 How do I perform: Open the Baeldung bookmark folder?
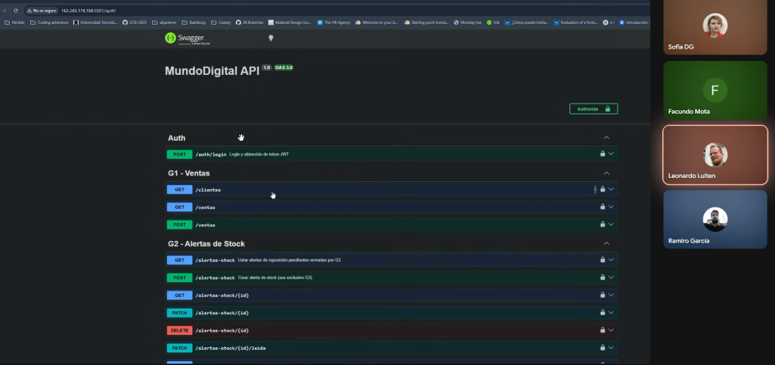click(194, 22)
